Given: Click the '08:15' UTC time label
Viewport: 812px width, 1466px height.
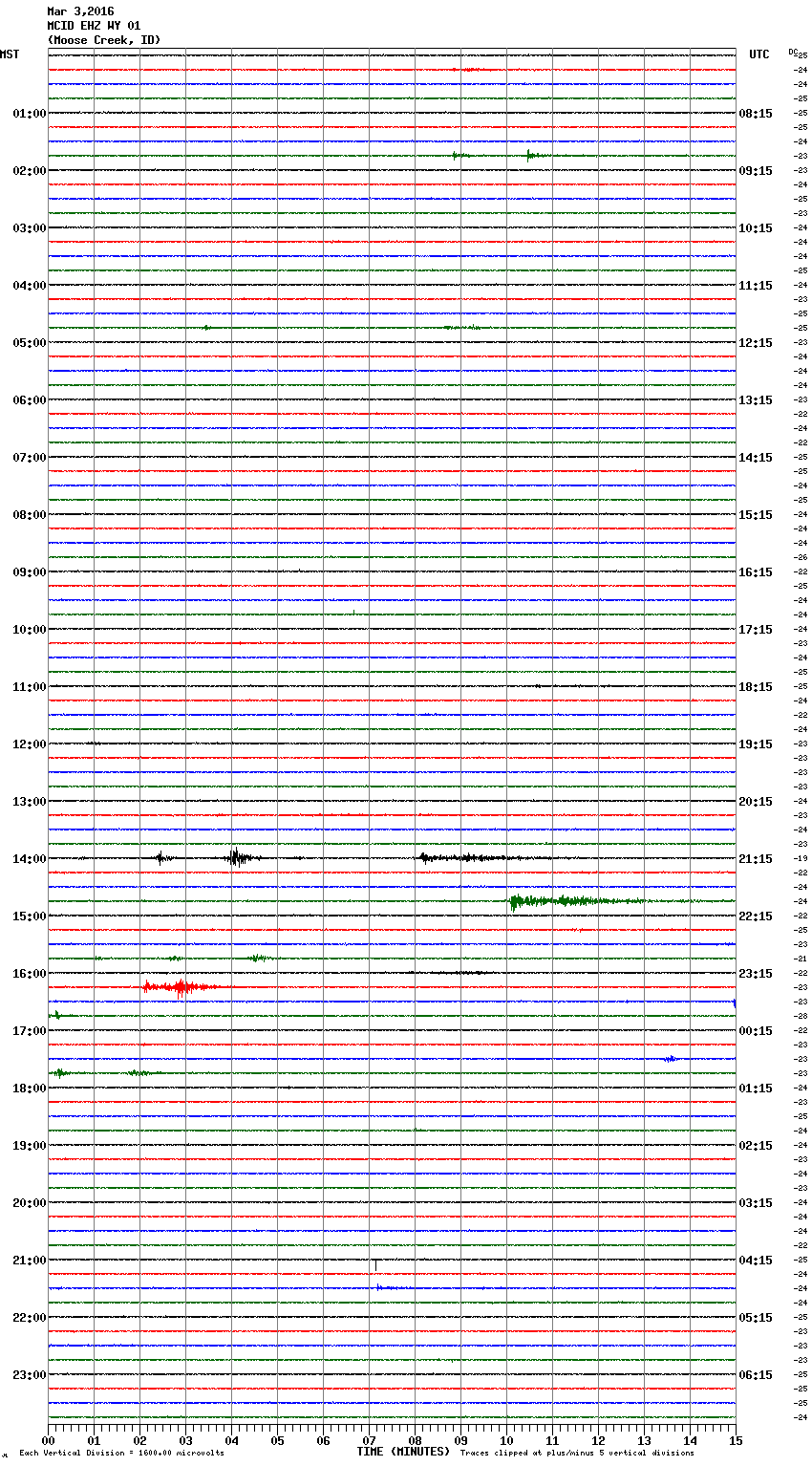Looking at the screenshot, I should pyautogui.click(x=756, y=114).
